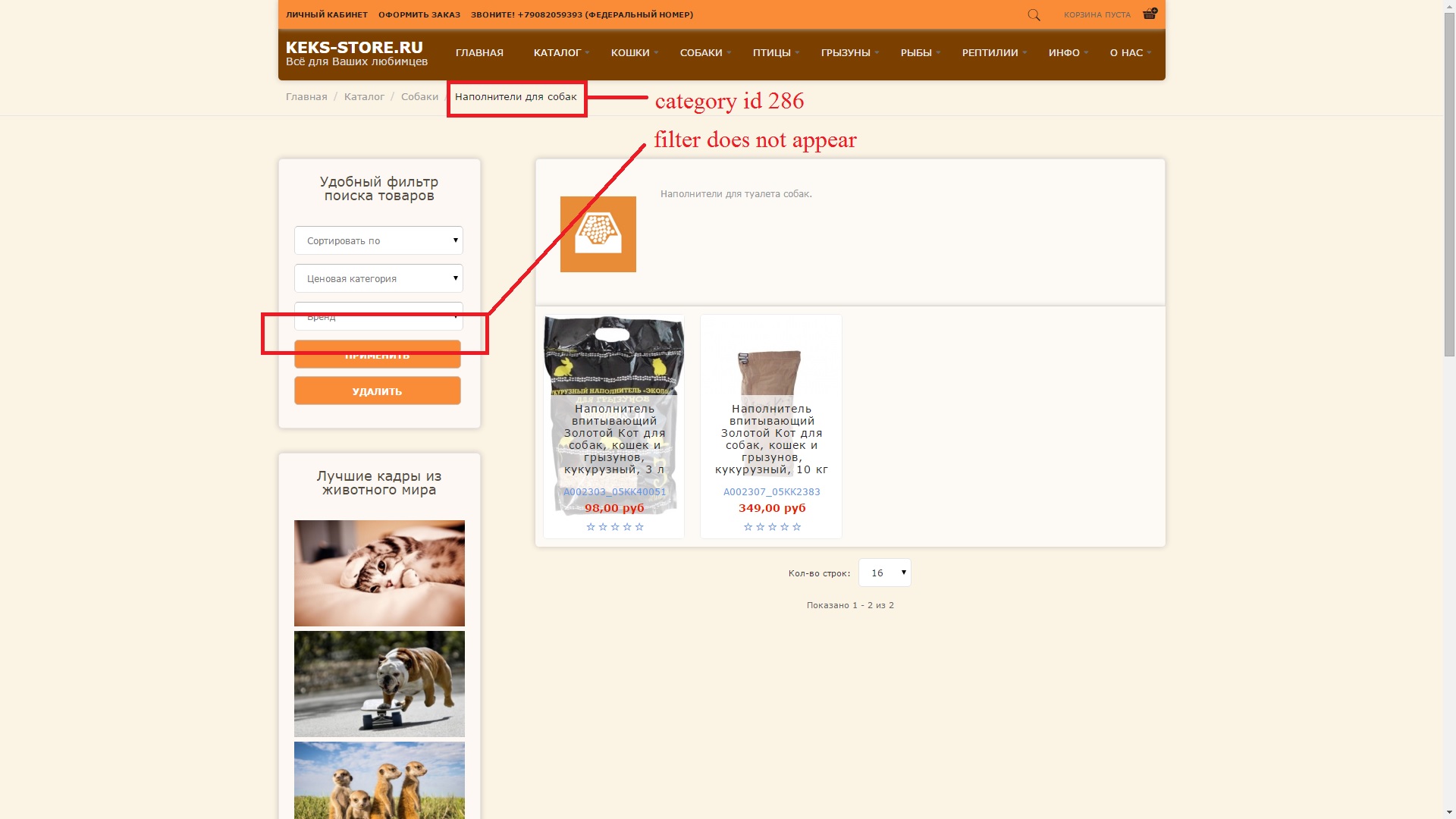Click the orange litter tray category image

click(x=598, y=234)
